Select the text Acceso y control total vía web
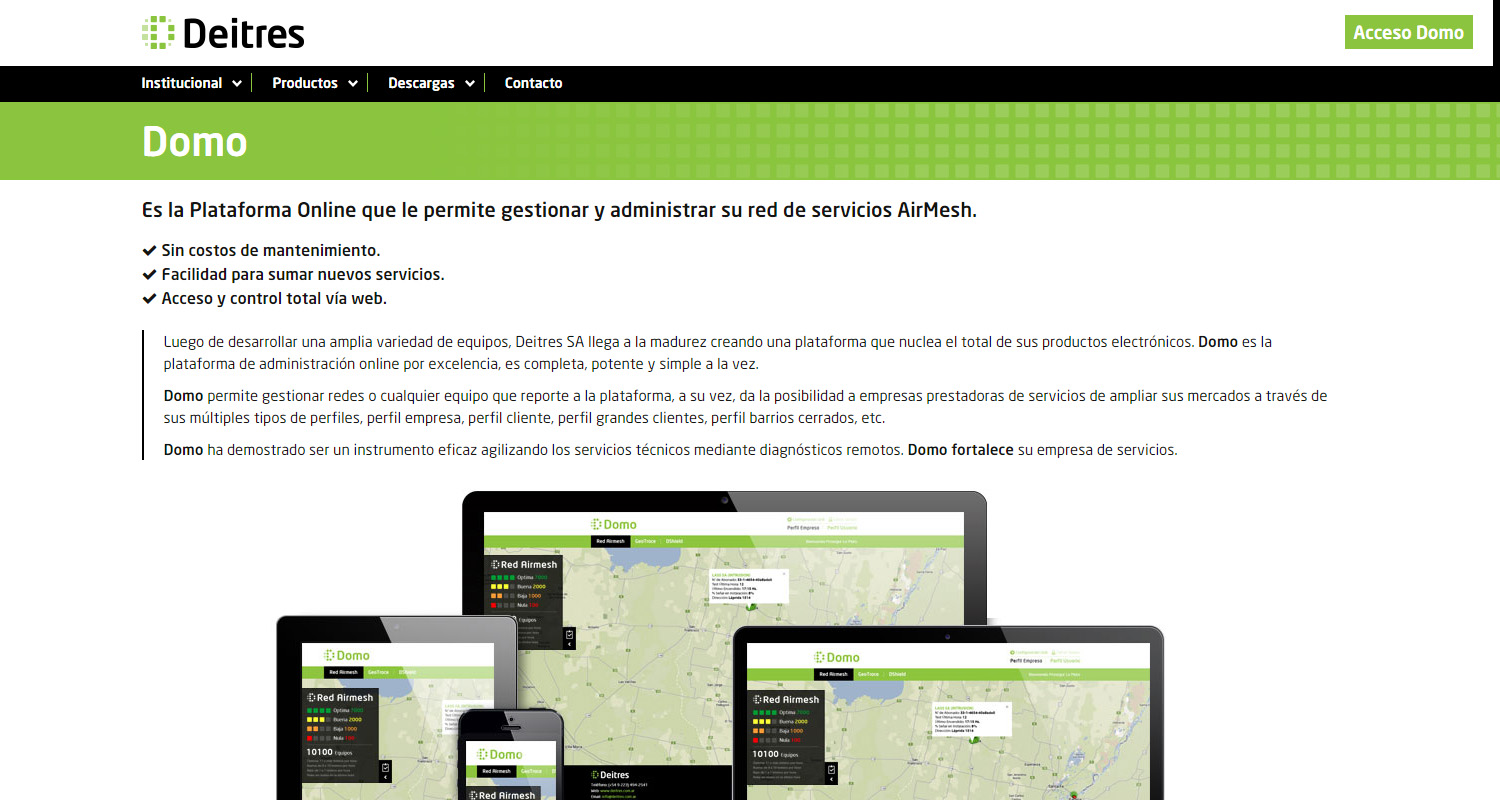The height and width of the screenshot is (800, 1500). point(274,298)
